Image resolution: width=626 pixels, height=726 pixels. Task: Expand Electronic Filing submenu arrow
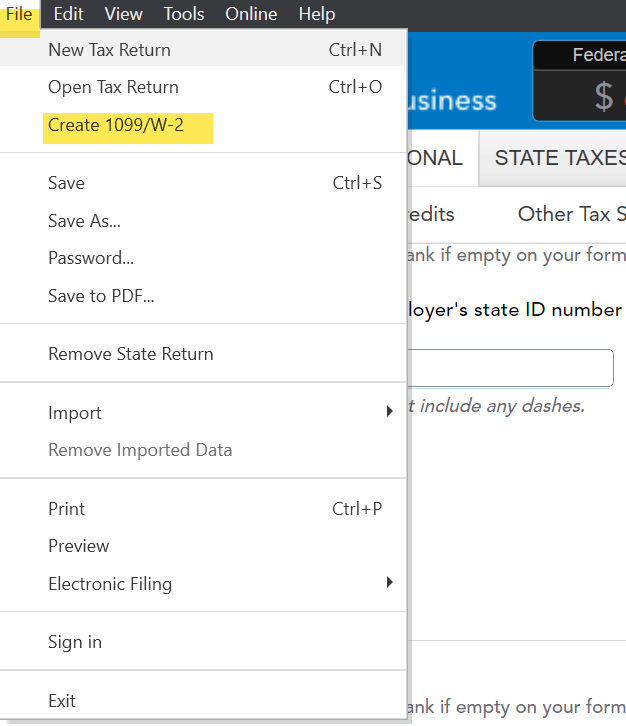click(390, 583)
